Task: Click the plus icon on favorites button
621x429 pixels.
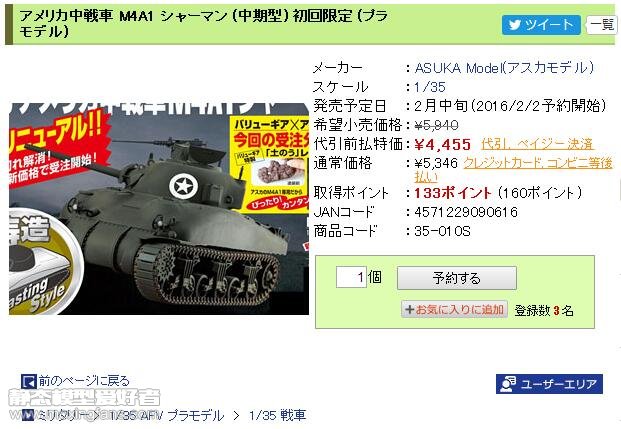Action: coord(410,309)
